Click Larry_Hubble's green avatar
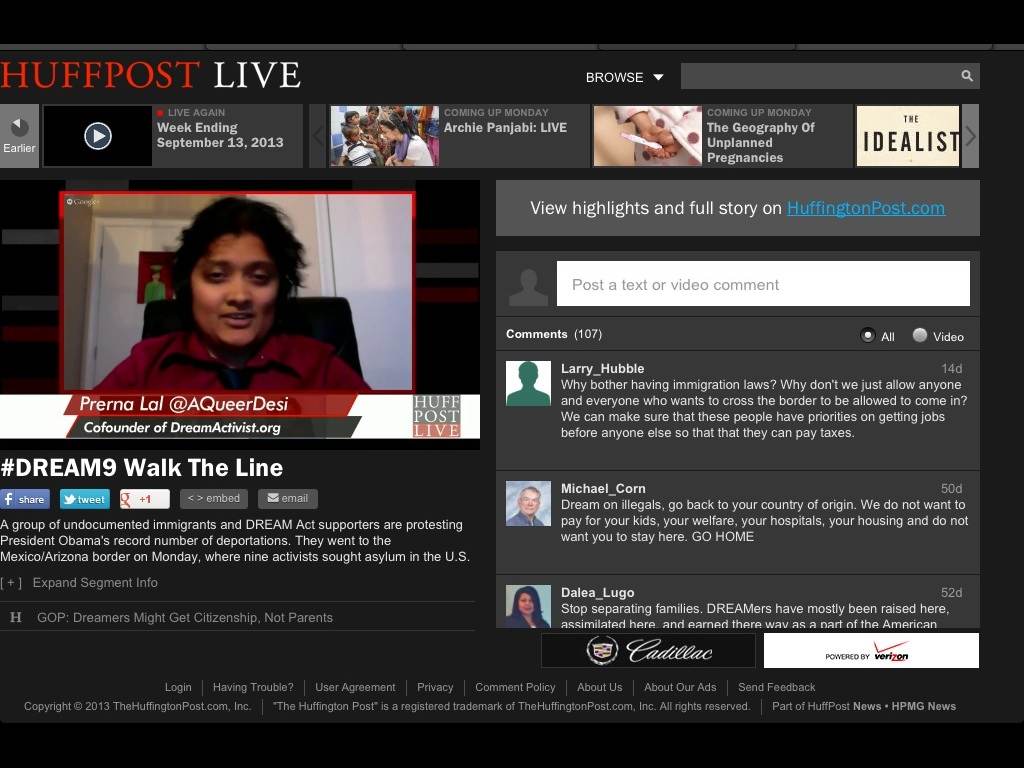This screenshot has height=768, width=1024. [528, 383]
